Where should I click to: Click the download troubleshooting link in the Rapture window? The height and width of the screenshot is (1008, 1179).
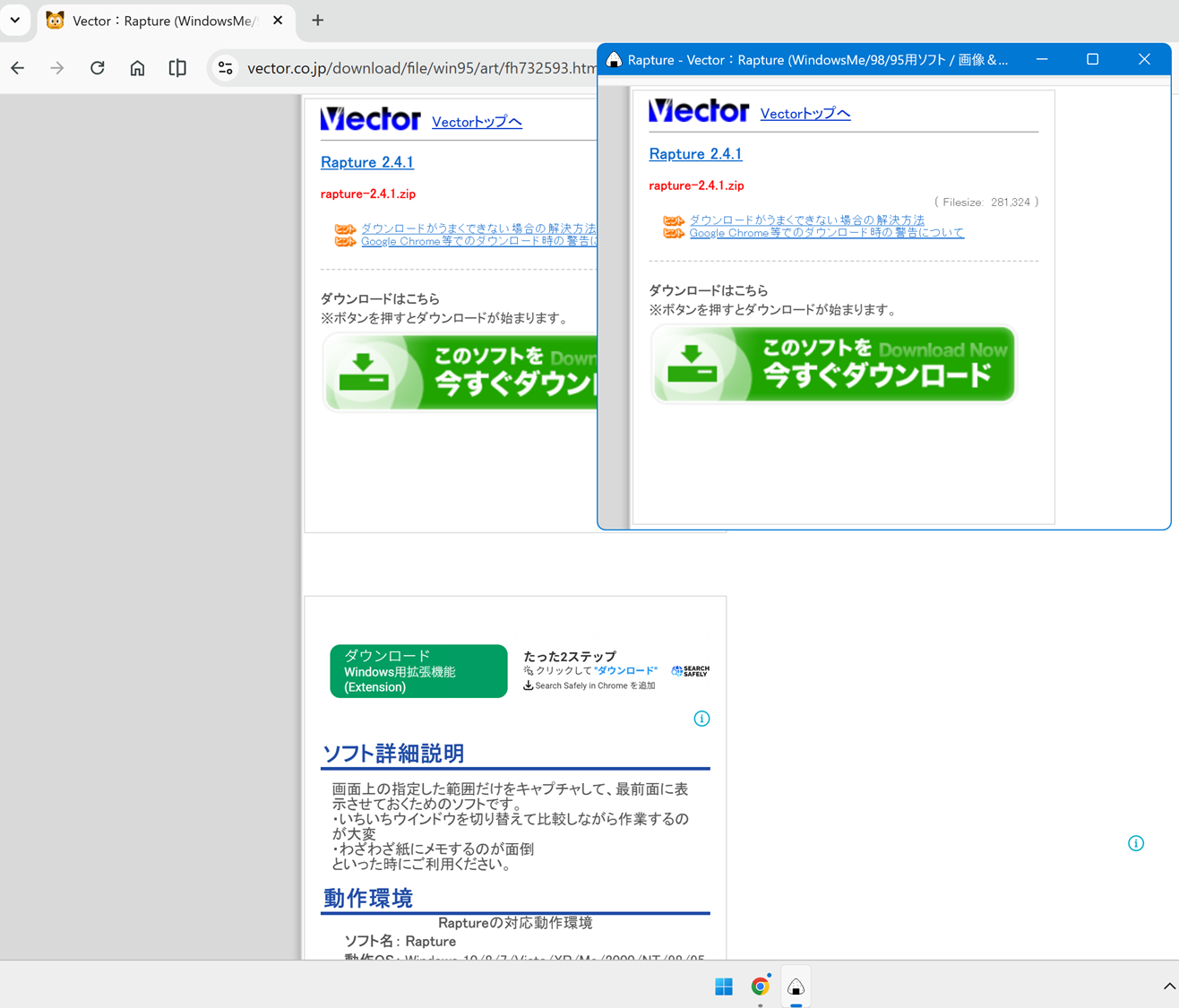(806, 220)
